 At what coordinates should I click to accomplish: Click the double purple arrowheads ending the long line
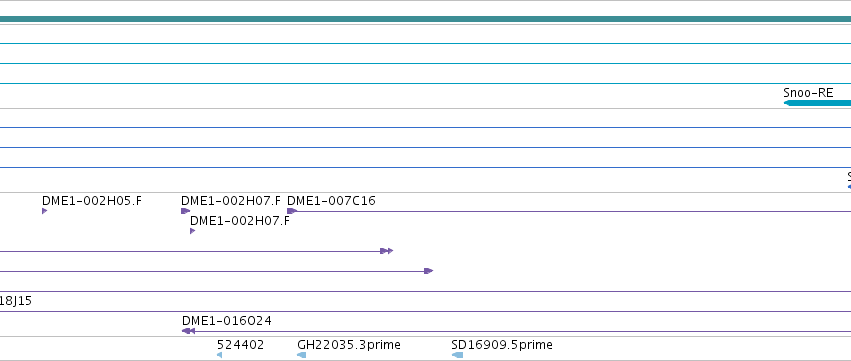tap(386, 251)
